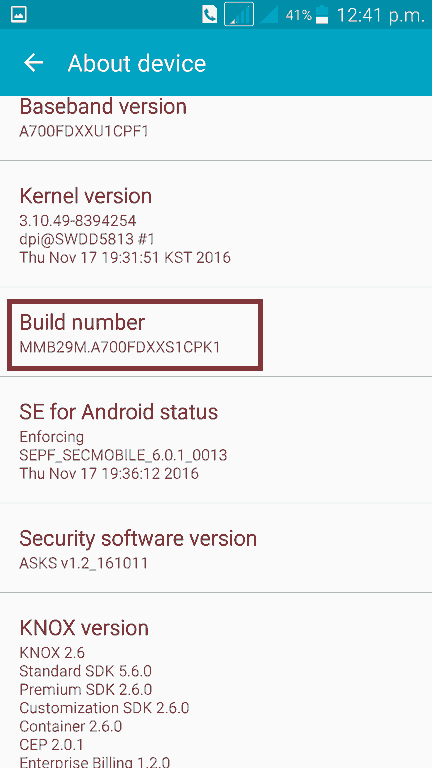Open the Kernel version entry

[x=216, y=224]
